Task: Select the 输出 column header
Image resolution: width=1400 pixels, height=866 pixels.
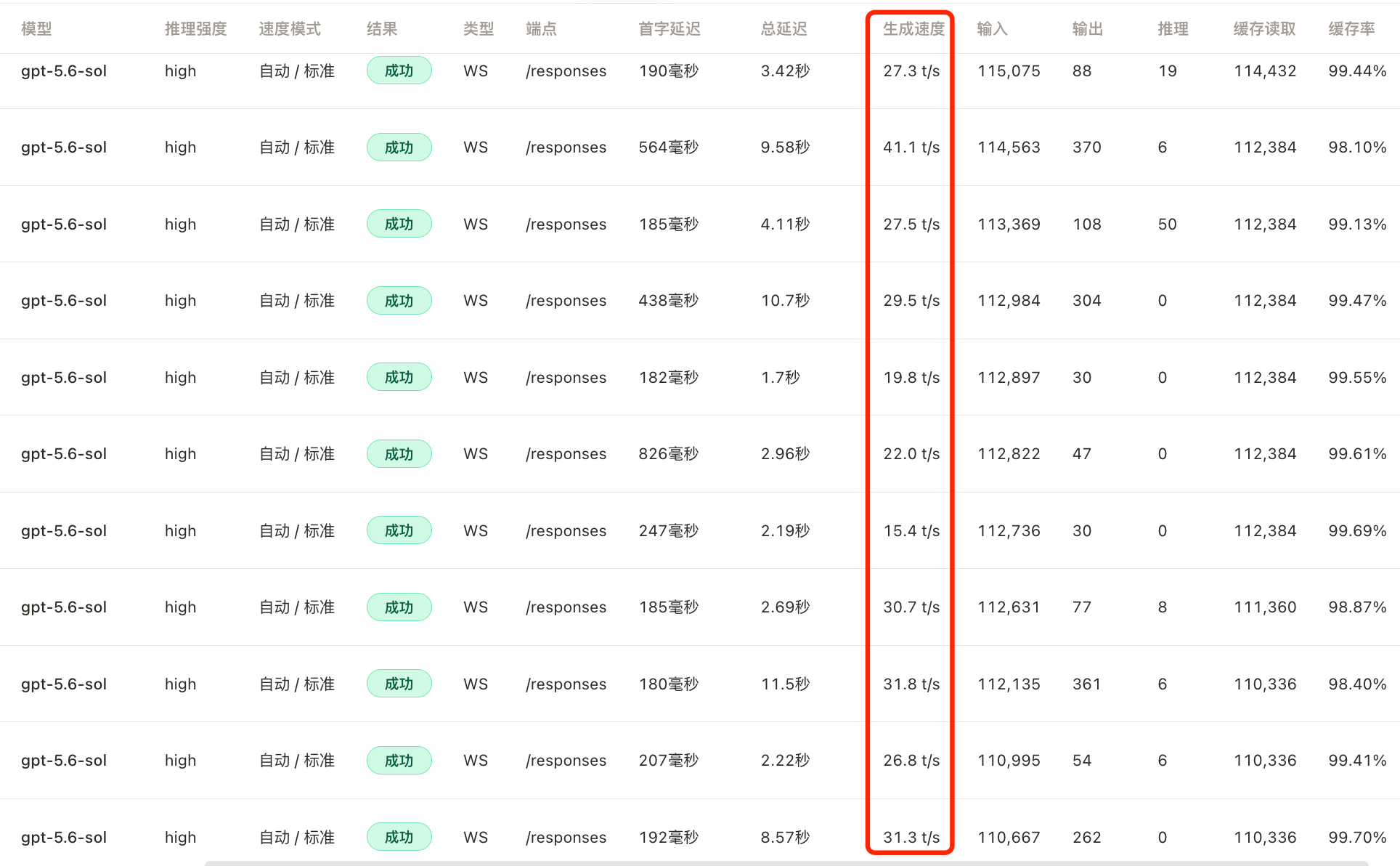Action: pyautogui.click(x=1088, y=29)
